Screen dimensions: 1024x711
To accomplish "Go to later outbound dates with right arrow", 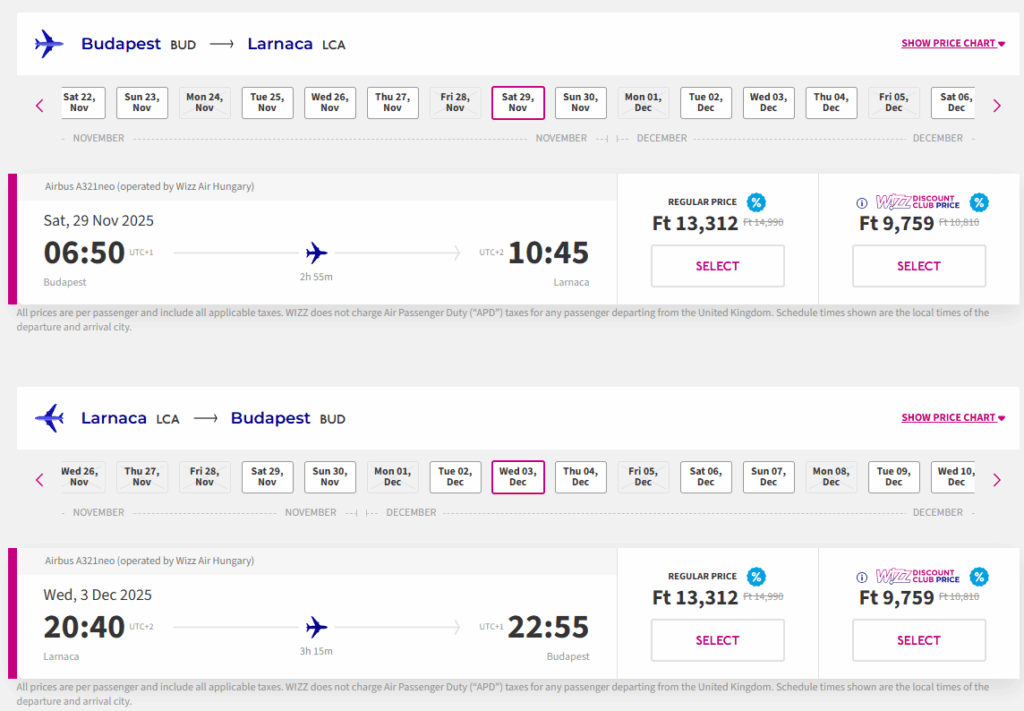I will tap(996, 105).
